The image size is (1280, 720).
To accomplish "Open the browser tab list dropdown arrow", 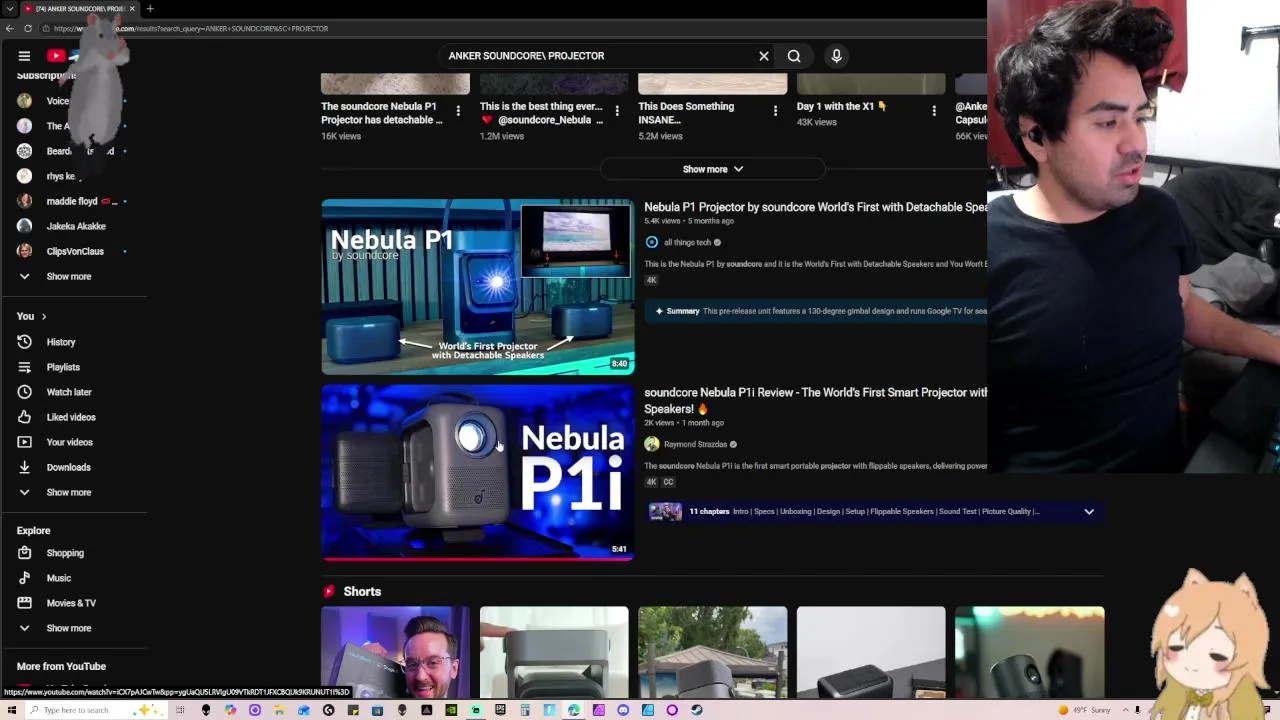I will (9, 9).
